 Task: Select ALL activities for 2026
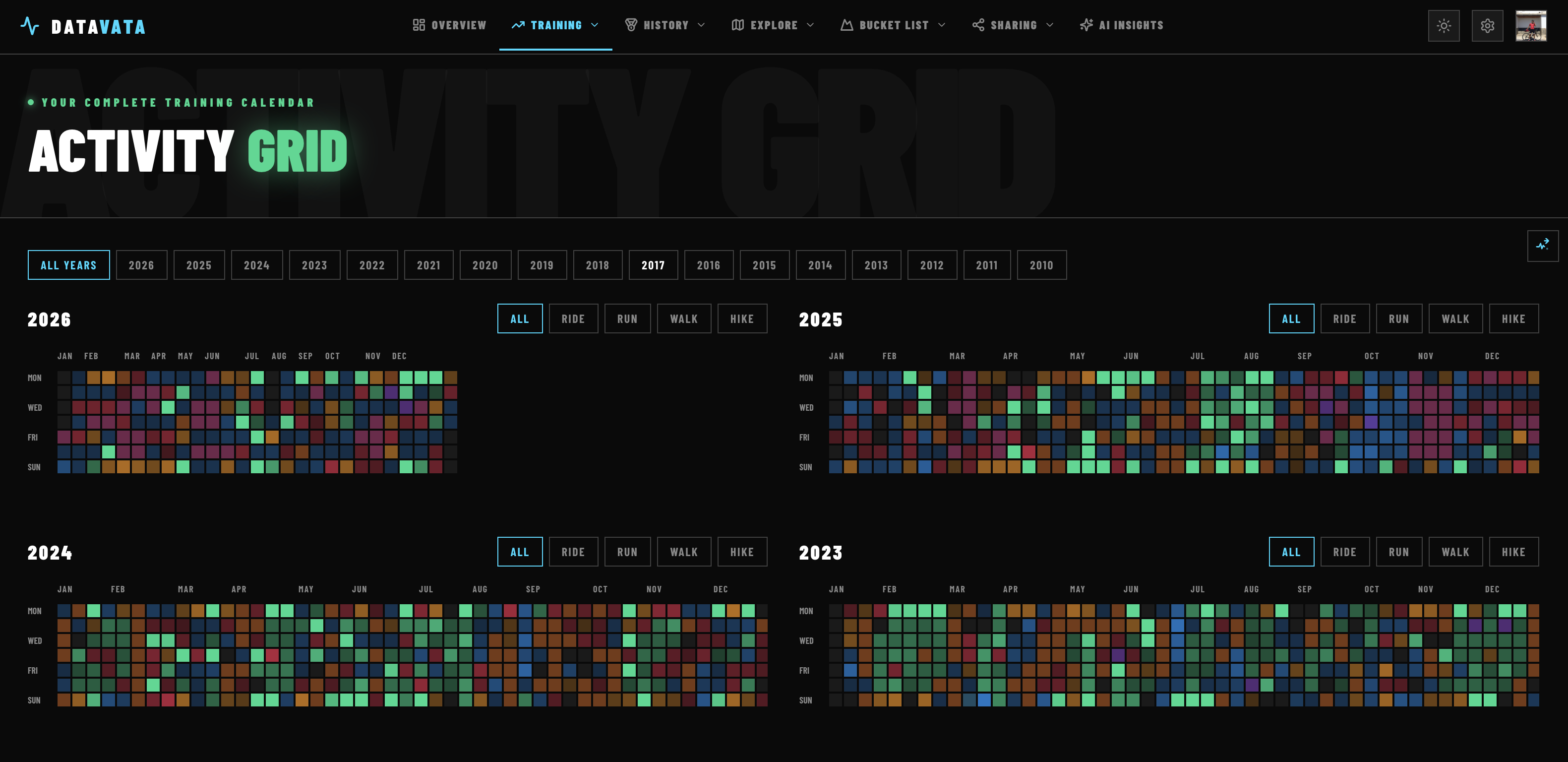(520, 318)
